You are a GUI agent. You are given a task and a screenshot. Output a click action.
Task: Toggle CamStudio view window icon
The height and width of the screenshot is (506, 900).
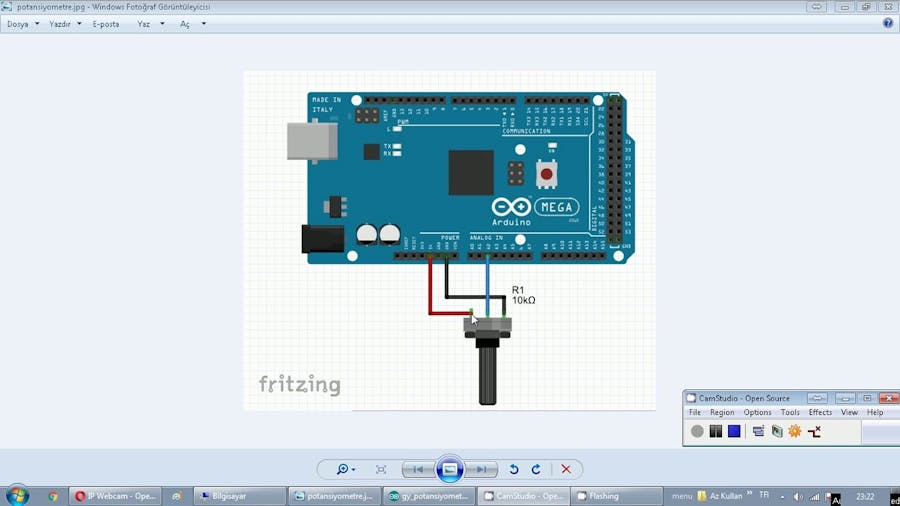pyautogui.click(x=758, y=431)
